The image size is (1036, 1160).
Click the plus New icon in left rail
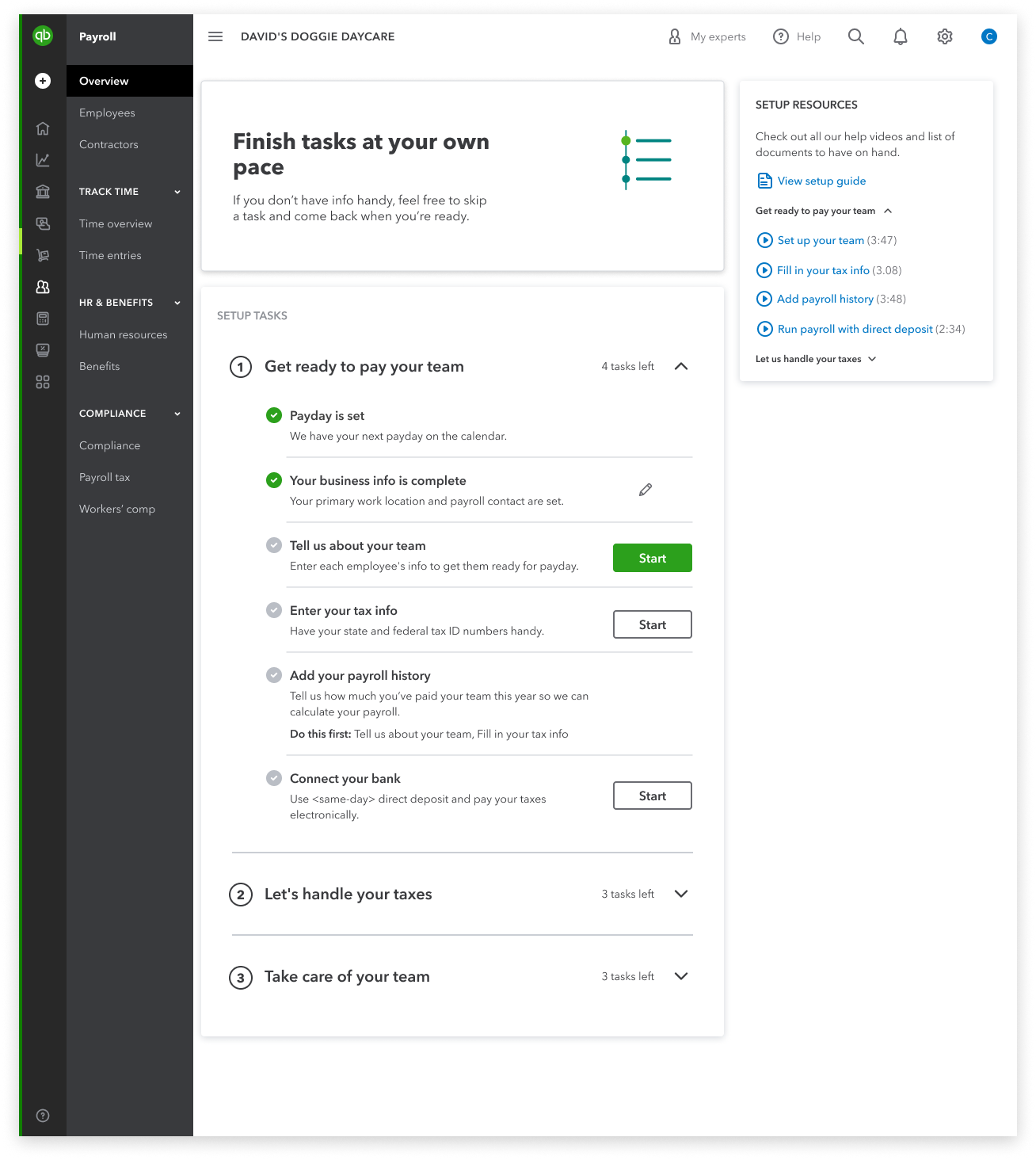pyautogui.click(x=43, y=81)
